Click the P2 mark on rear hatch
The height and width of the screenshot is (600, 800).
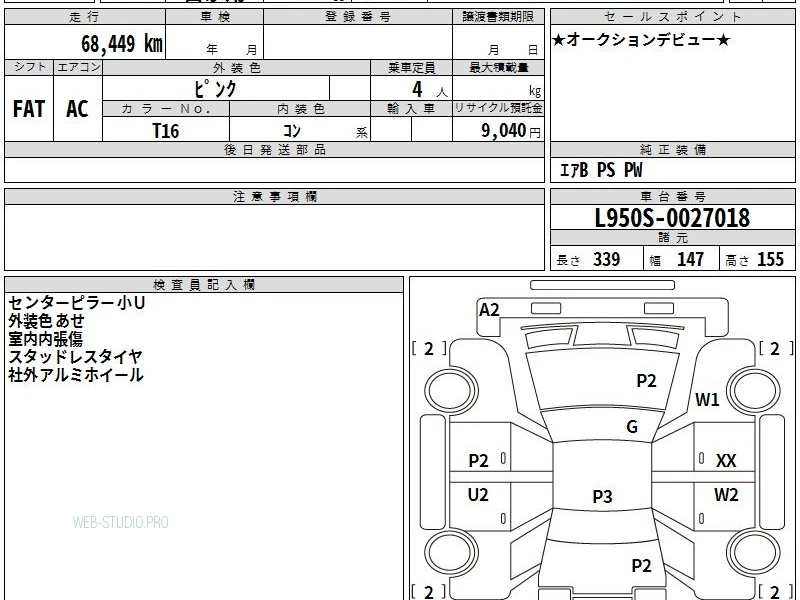641,565
